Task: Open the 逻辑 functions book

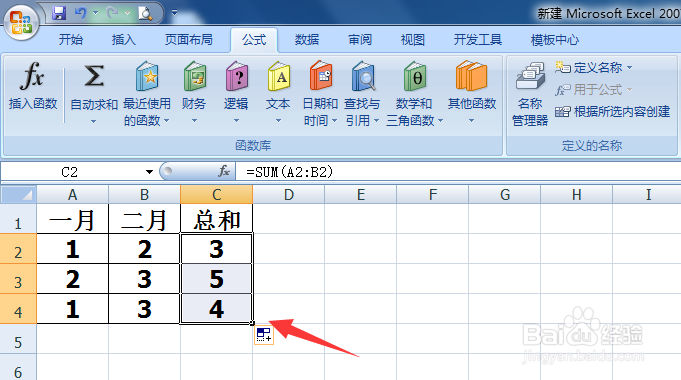Action: point(236,93)
